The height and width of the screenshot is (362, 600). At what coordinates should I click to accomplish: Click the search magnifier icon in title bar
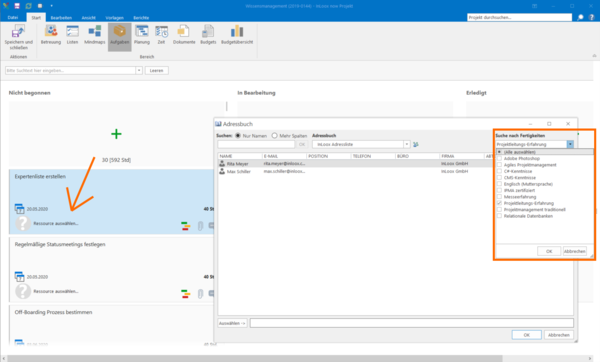click(x=580, y=17)
